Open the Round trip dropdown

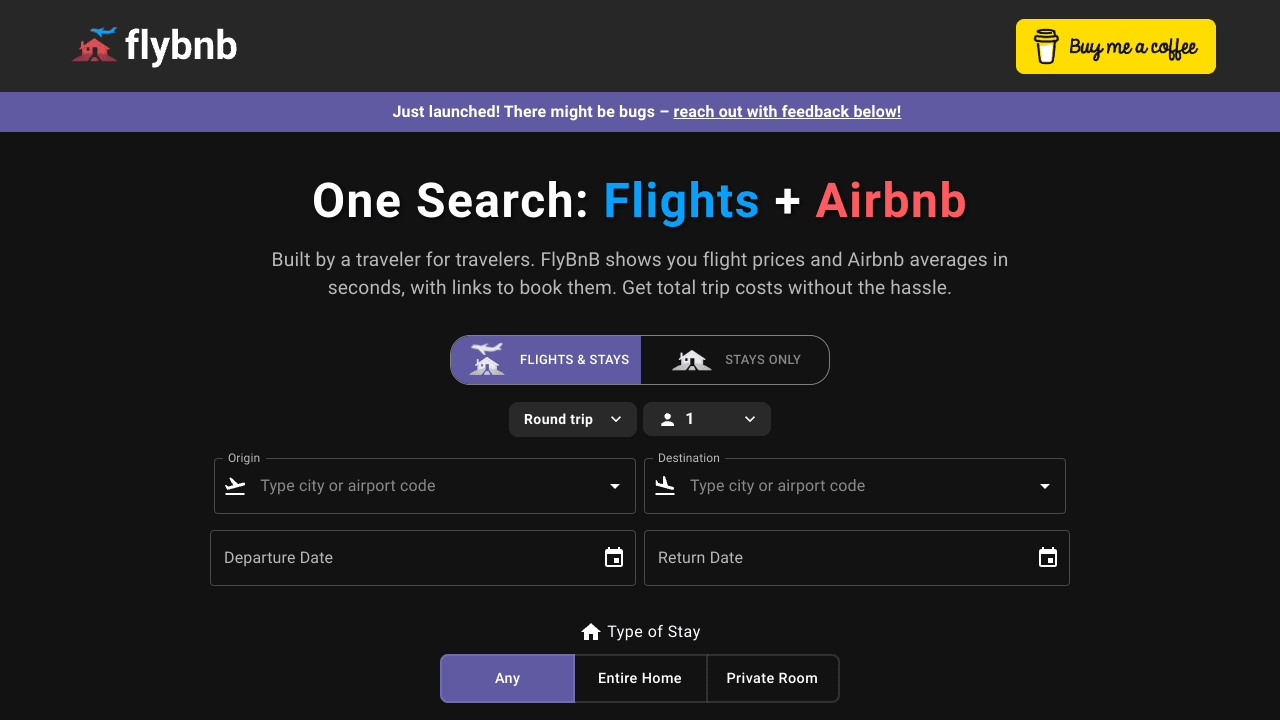pos(572,419)
